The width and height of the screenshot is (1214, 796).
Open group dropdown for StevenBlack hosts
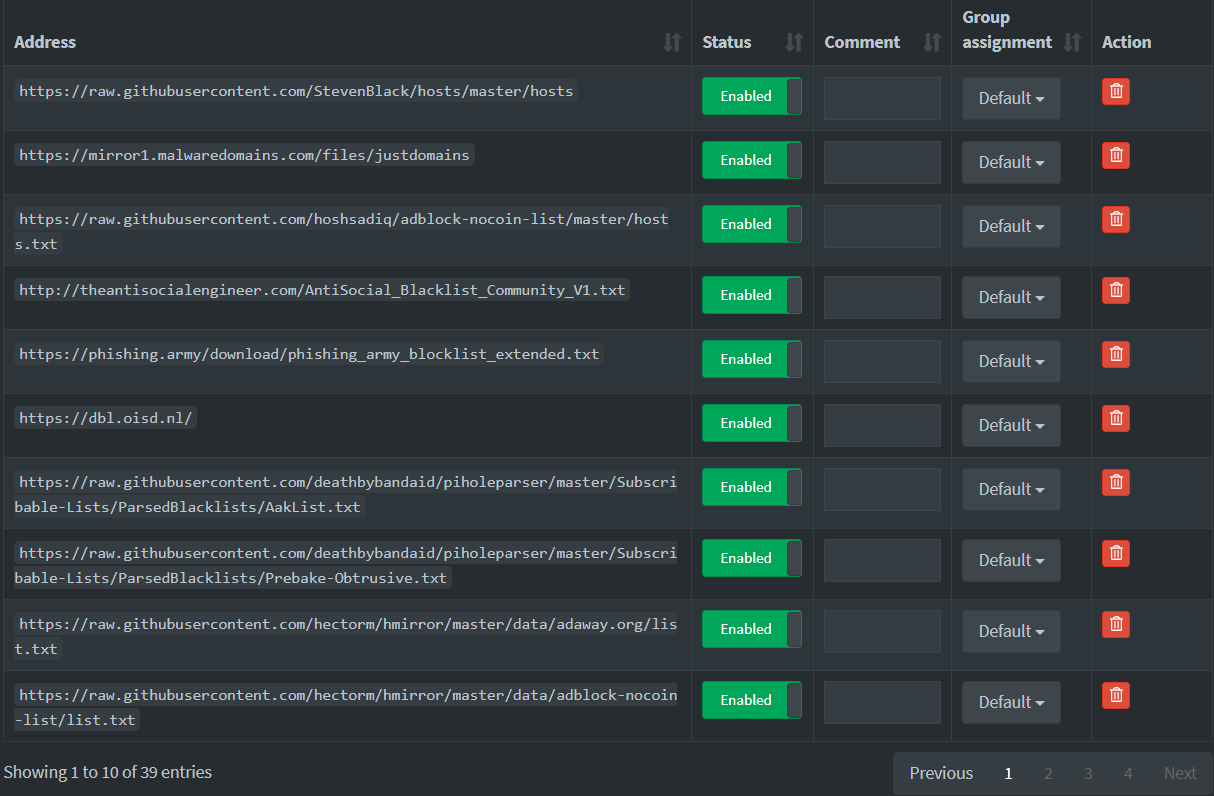point(1011,98)
